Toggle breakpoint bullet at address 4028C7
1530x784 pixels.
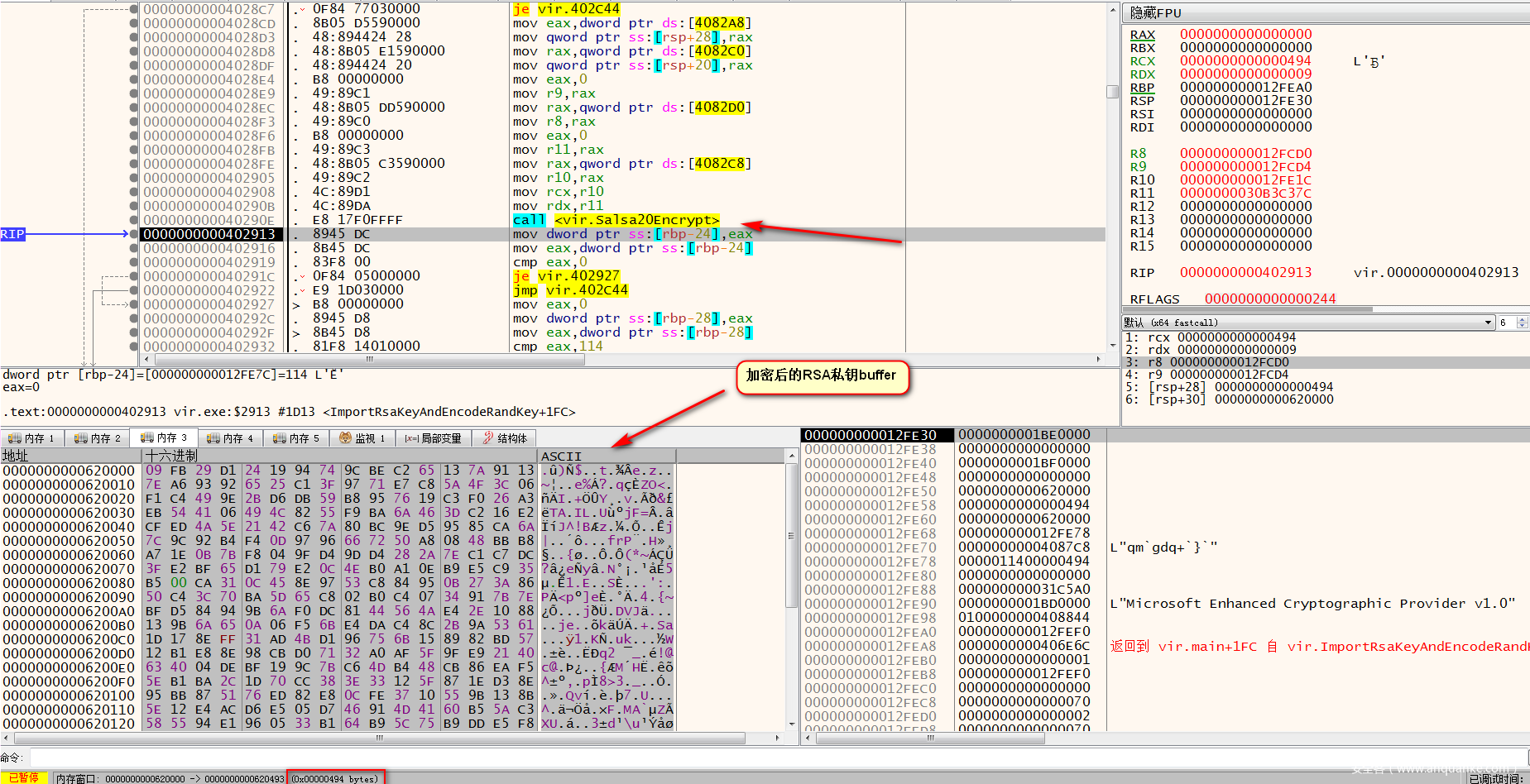click(x=134, y=9)
